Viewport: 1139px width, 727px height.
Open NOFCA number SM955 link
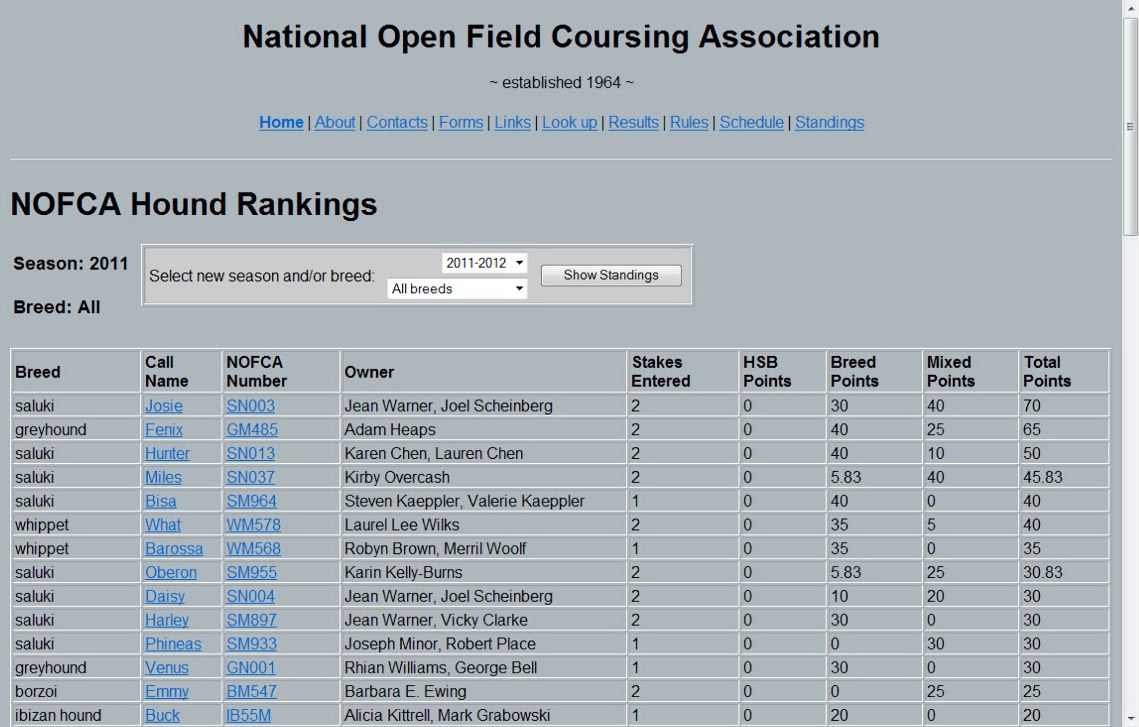click(251, 573)
